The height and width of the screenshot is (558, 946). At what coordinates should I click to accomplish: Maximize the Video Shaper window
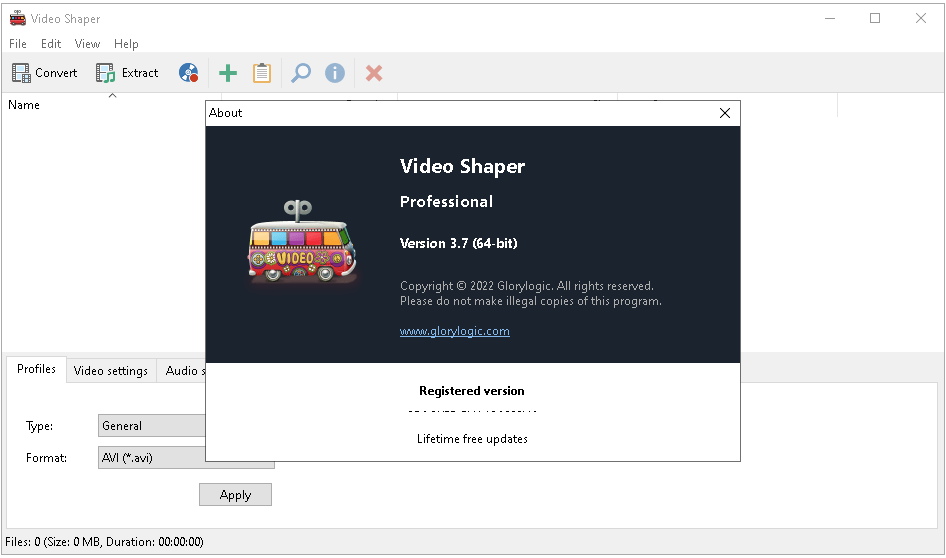point(875,19)
